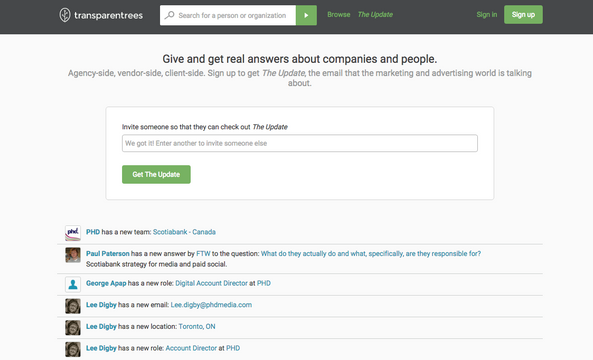Screen dimensions: 593x360
Task: Open the PHD name link in new team row
Action: point(93,232)
